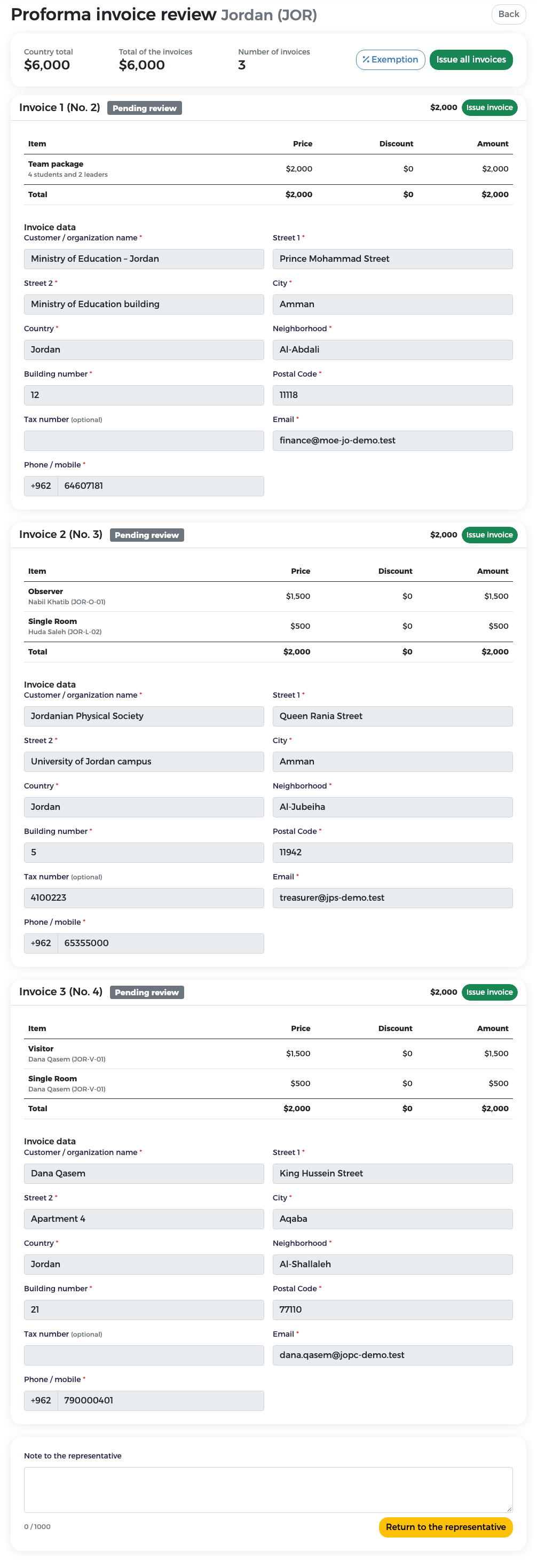
Task: Issue invoice for Invoice 2 (No. 3)
Action: coord(489,535)
